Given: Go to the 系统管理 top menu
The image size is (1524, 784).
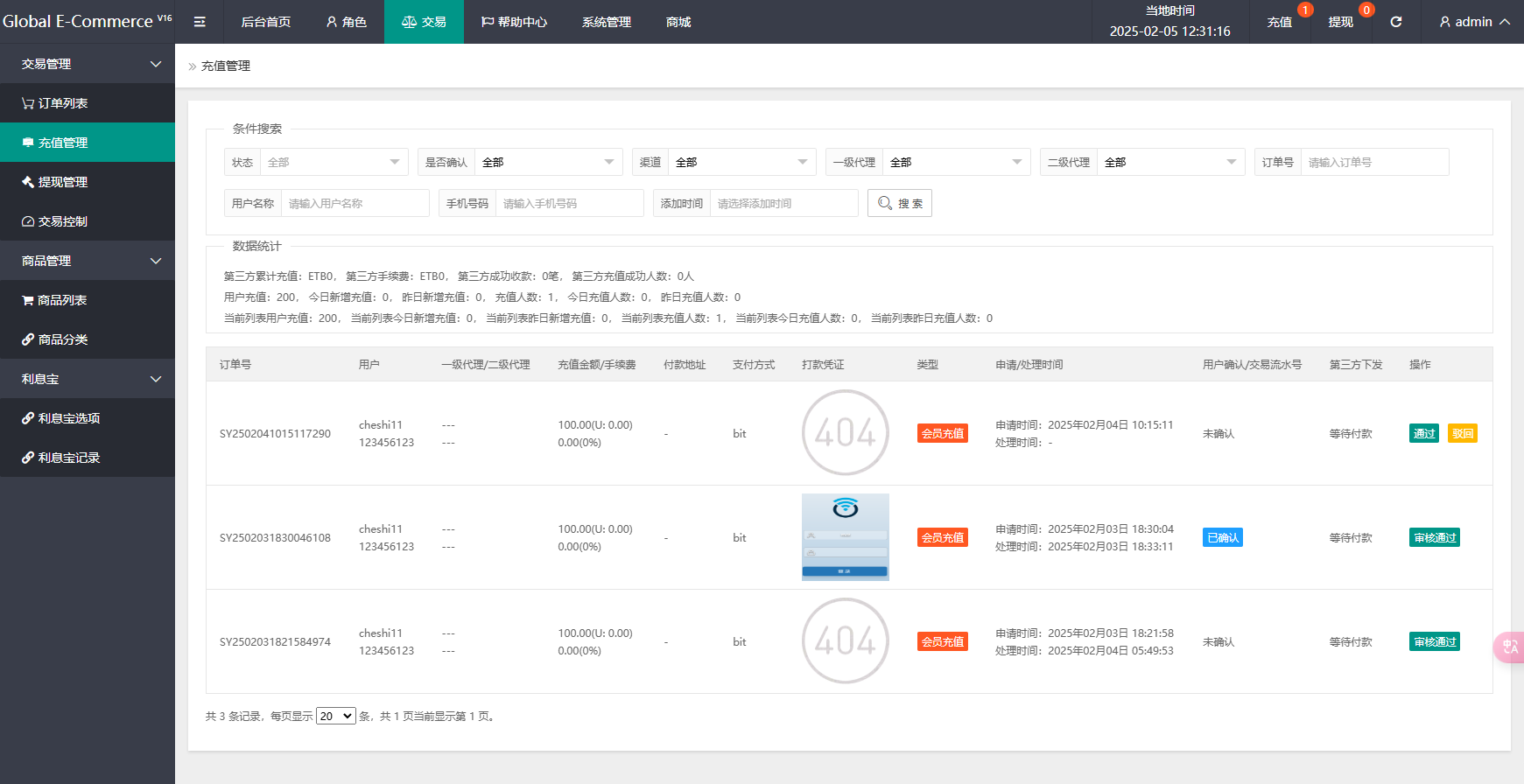Looking at the screenshot, I should [x=606, y=22].
